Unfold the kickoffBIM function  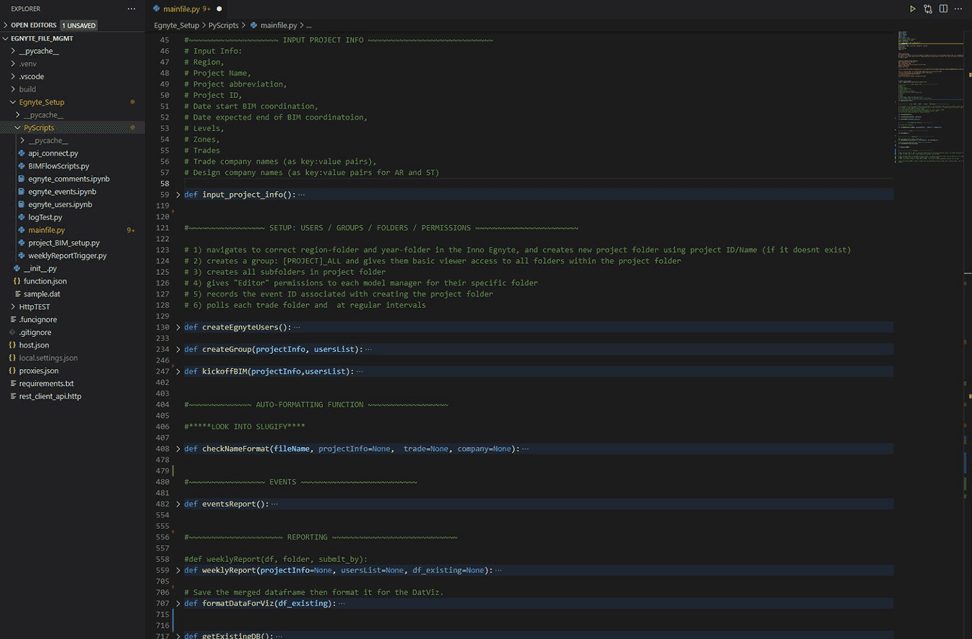coord(178,371)
